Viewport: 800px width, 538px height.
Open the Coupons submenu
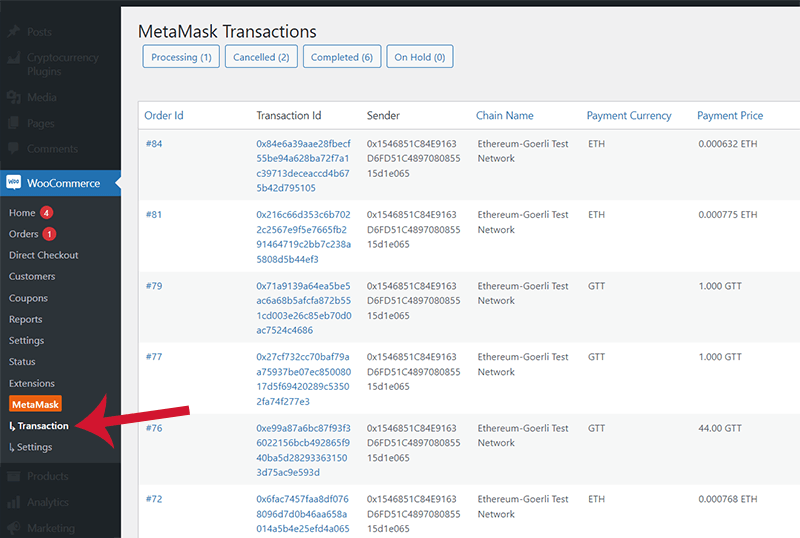click(28, 298)
